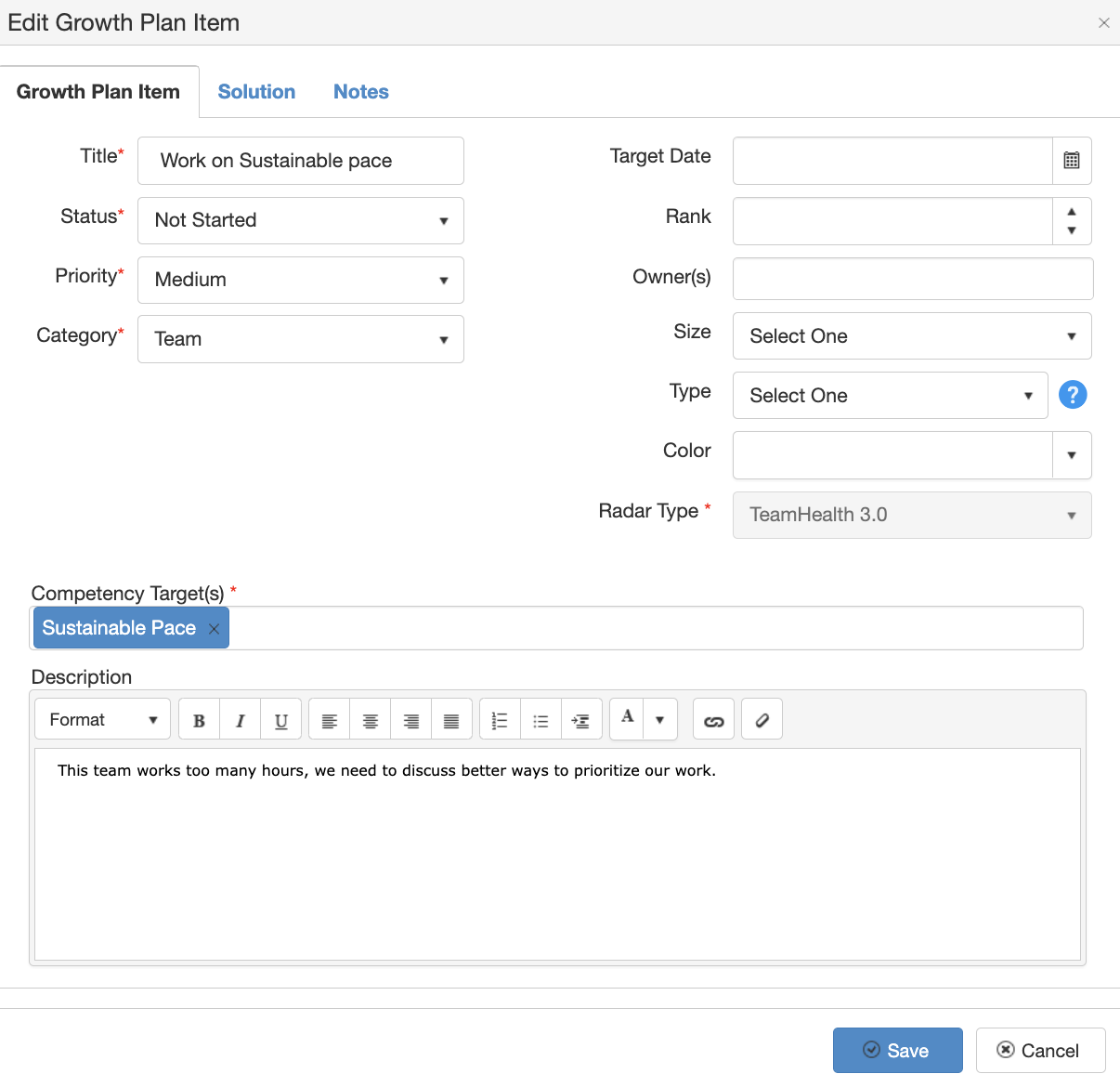Image resolution: width=1120 pixels, height=1087 pixels.
Task: Insert numbered list in description
Action: click(x=500, y=720)
